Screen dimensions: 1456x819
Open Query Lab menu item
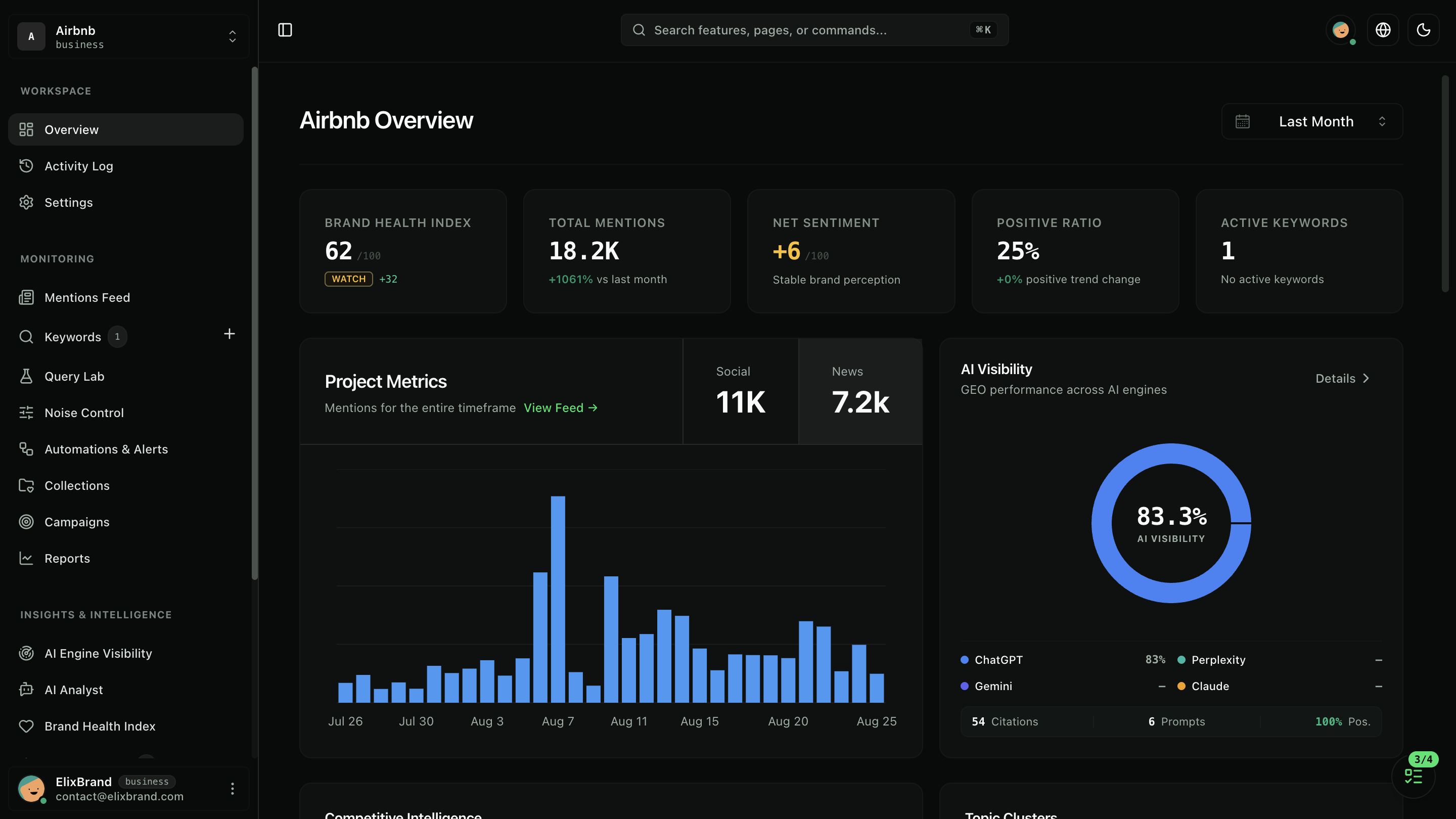[125, 377]
